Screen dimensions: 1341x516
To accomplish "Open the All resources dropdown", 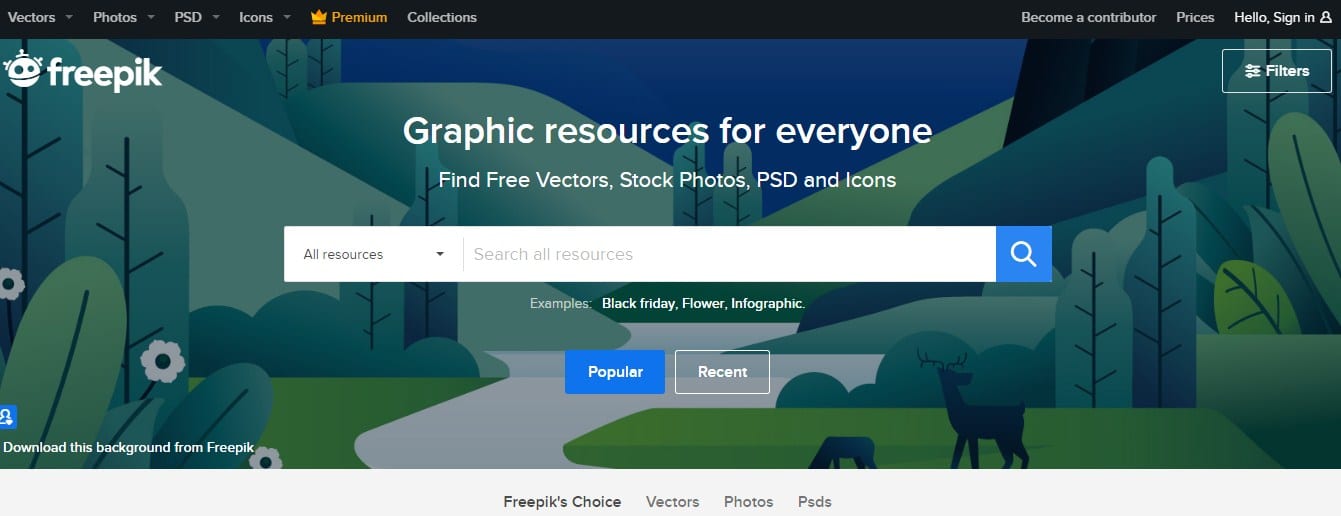I will point(374,254).
